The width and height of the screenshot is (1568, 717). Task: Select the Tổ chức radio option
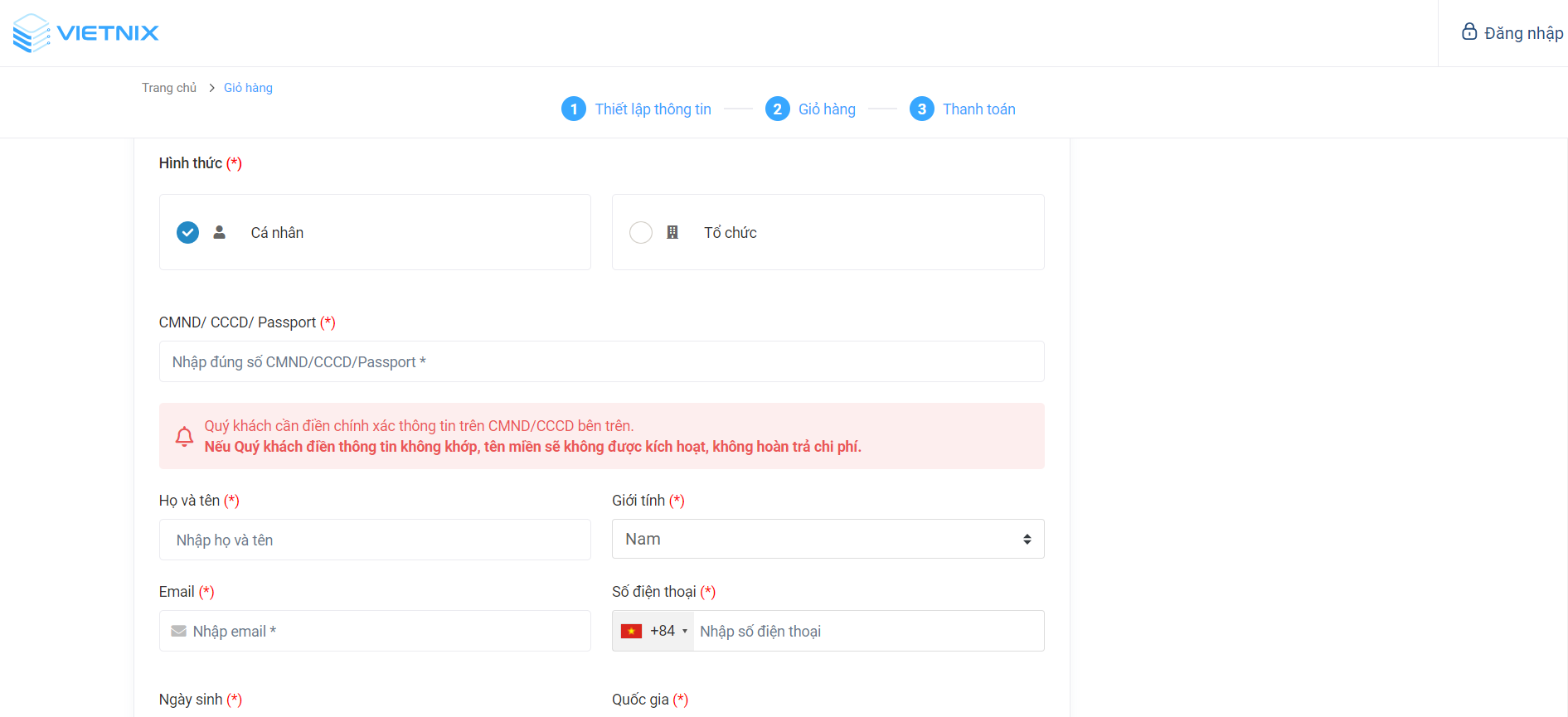click(x=641, y=232)
